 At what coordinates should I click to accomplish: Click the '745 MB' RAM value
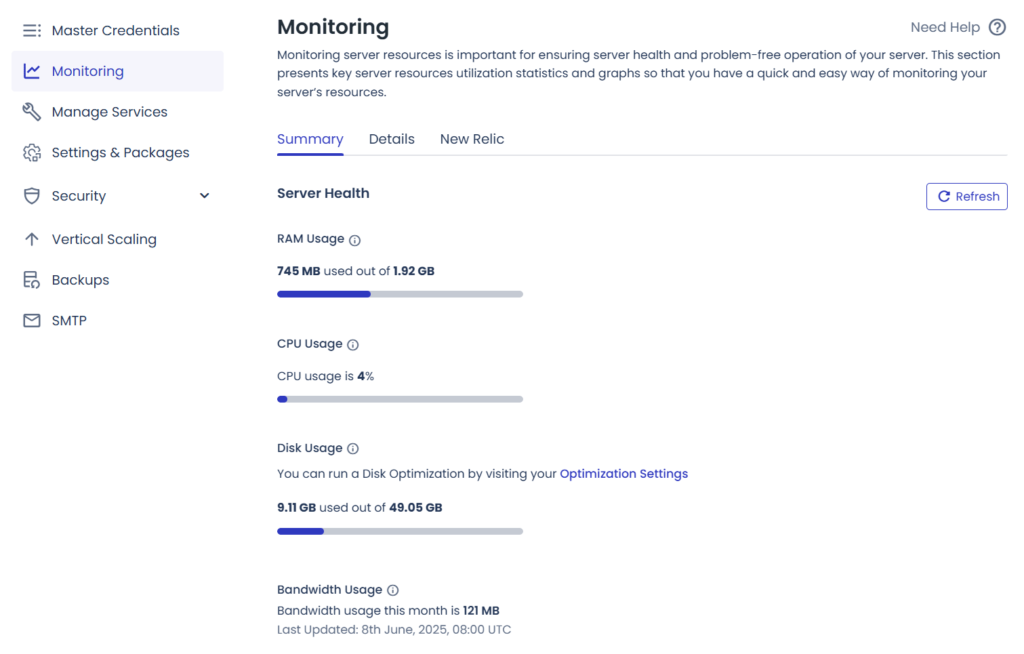click(x=298, y=271)
